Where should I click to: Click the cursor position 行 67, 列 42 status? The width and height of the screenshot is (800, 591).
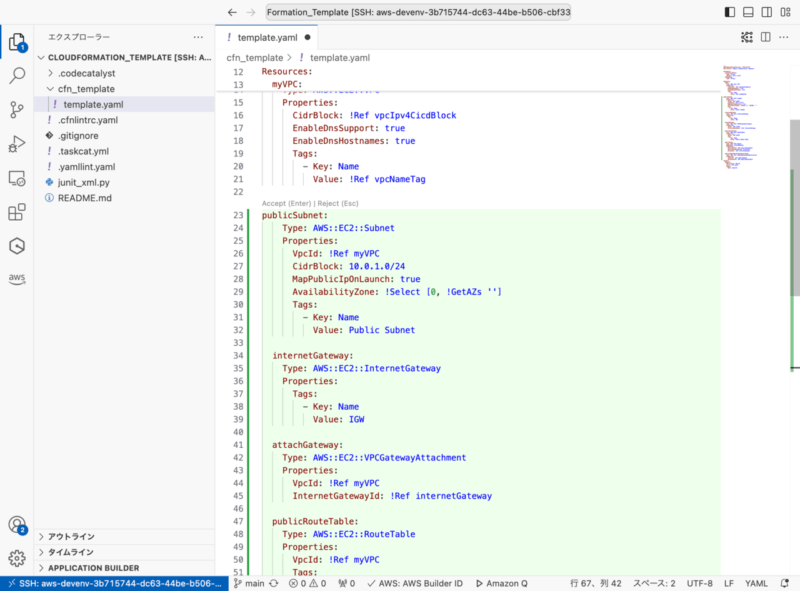pyautogui.click(x=595, y=583)
